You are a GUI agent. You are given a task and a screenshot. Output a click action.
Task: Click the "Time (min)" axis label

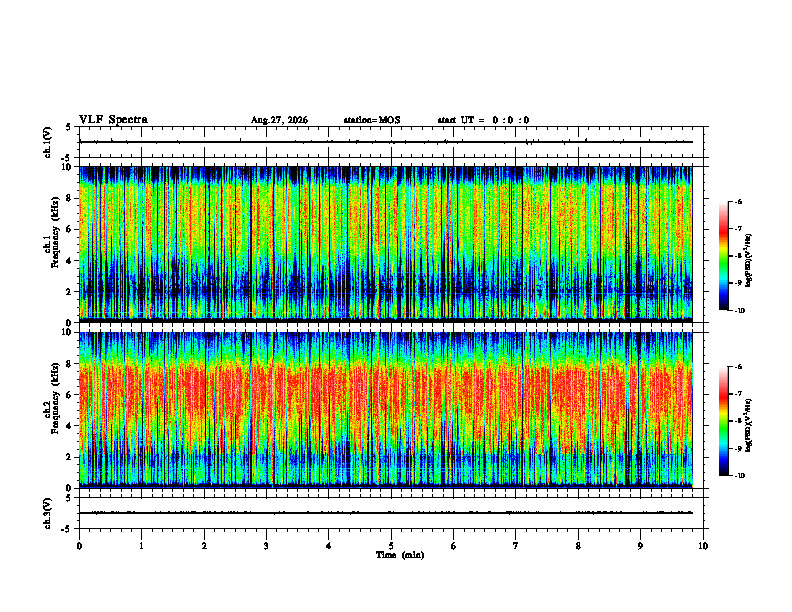(400, 555)
